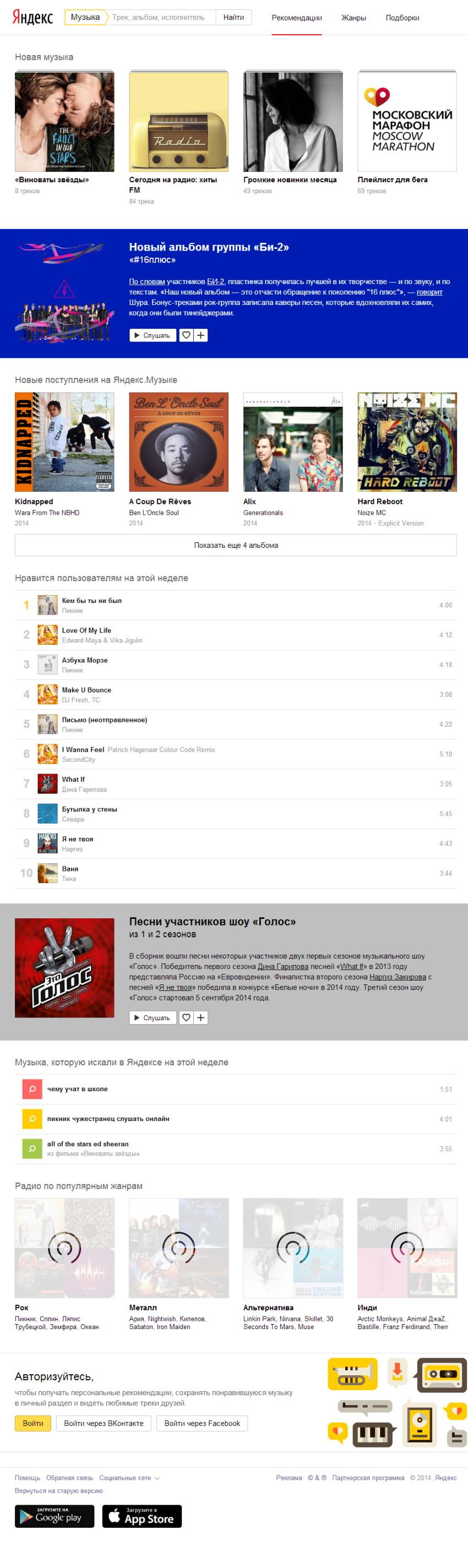The width and height of the screenshot is (468, 1568).
Task: Click the red search icon for чему учат в школе
Action: [32, 1090]
